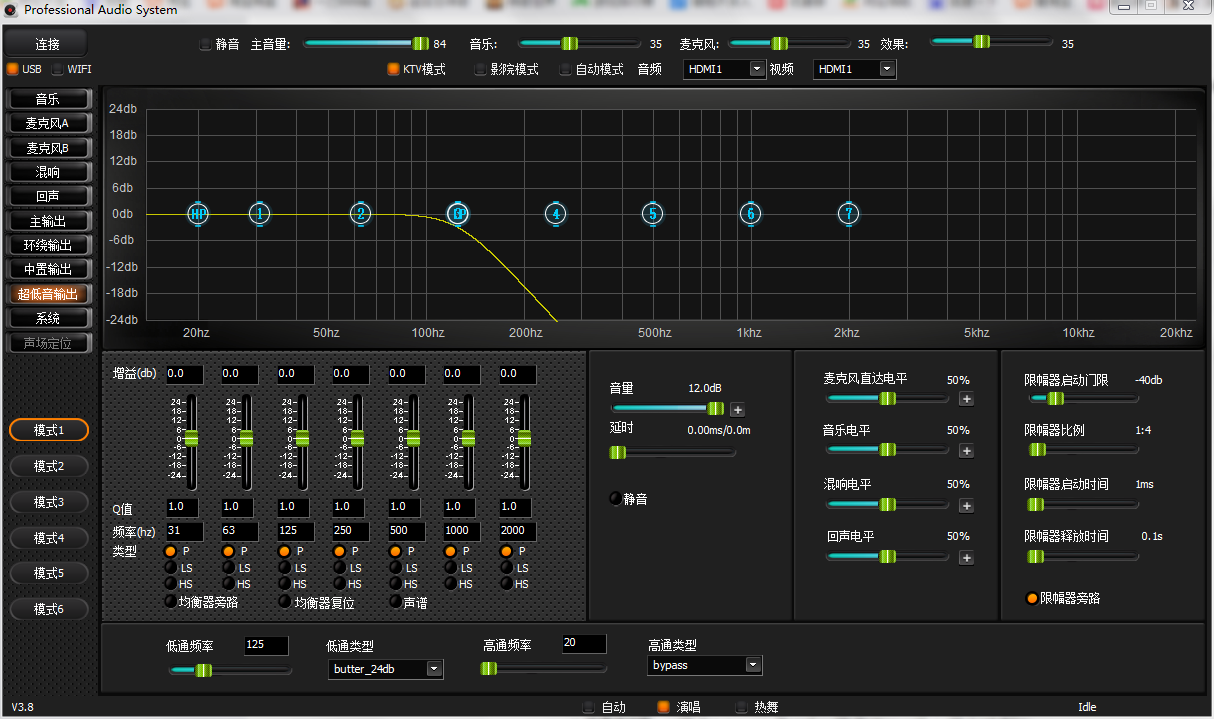Open the 音乐 section in the sidebar
Viewport: 1214px width, 719px height.
click(x=48, y=99)
